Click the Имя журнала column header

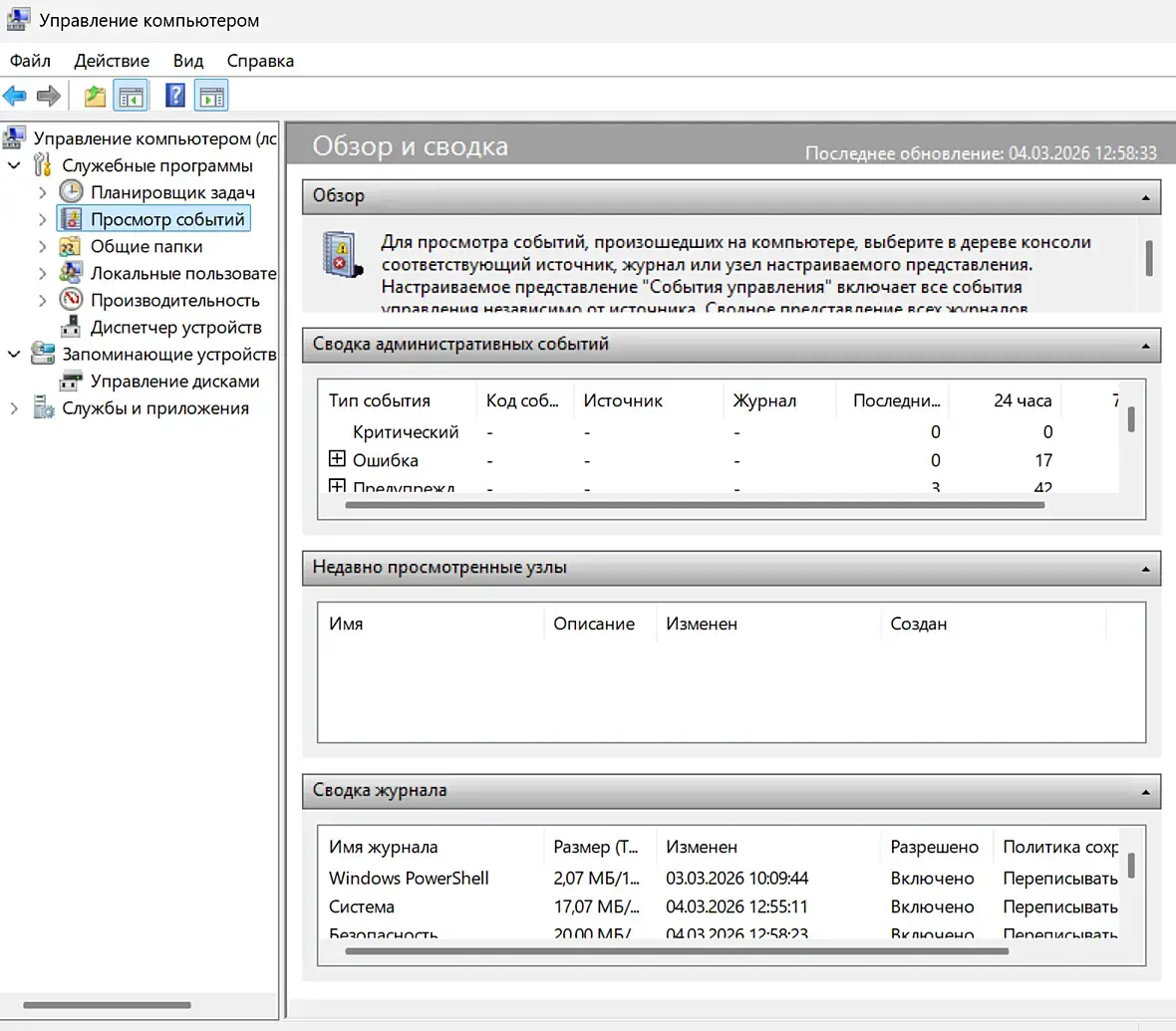(384, 847)
